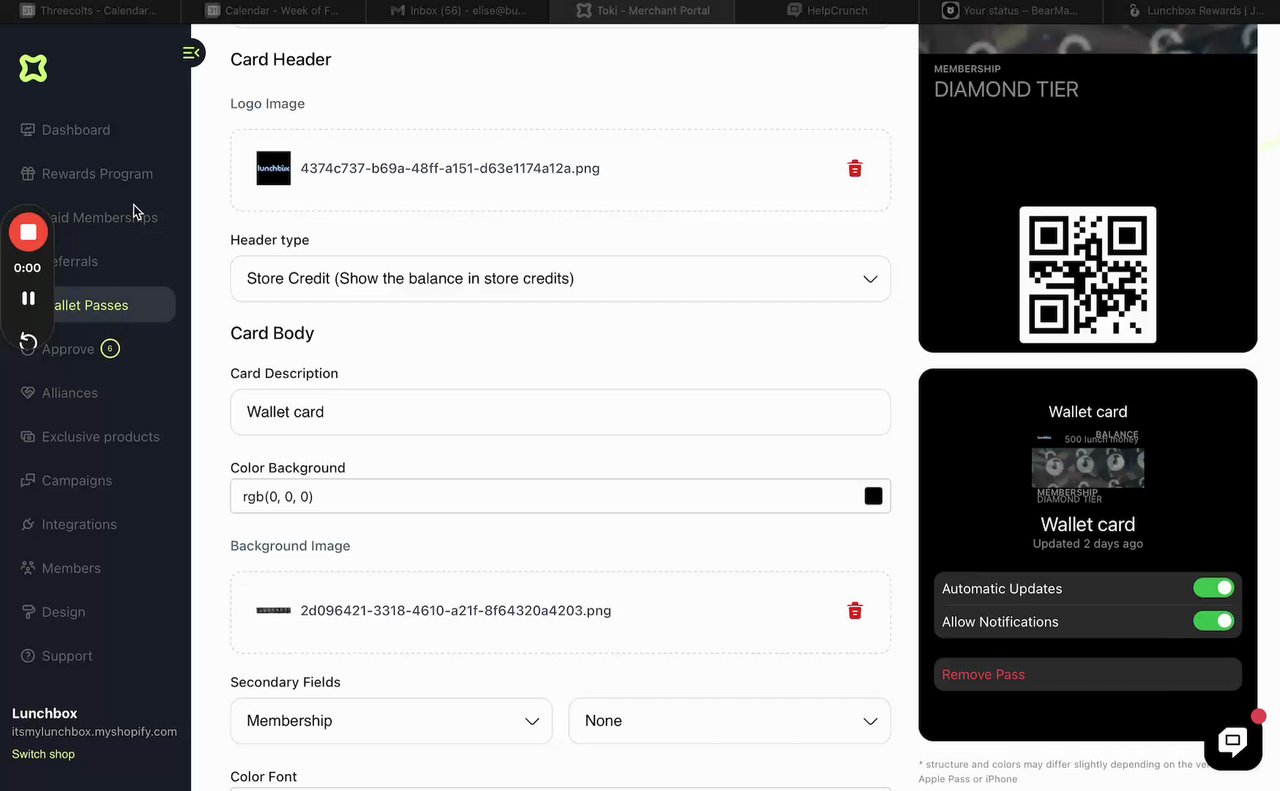Image resolution: width=1280 pixels, height=791 pixels.
Task: Switch to Your status BearMa... tab
Action: pyautogui.click(x=1010, y=11)
